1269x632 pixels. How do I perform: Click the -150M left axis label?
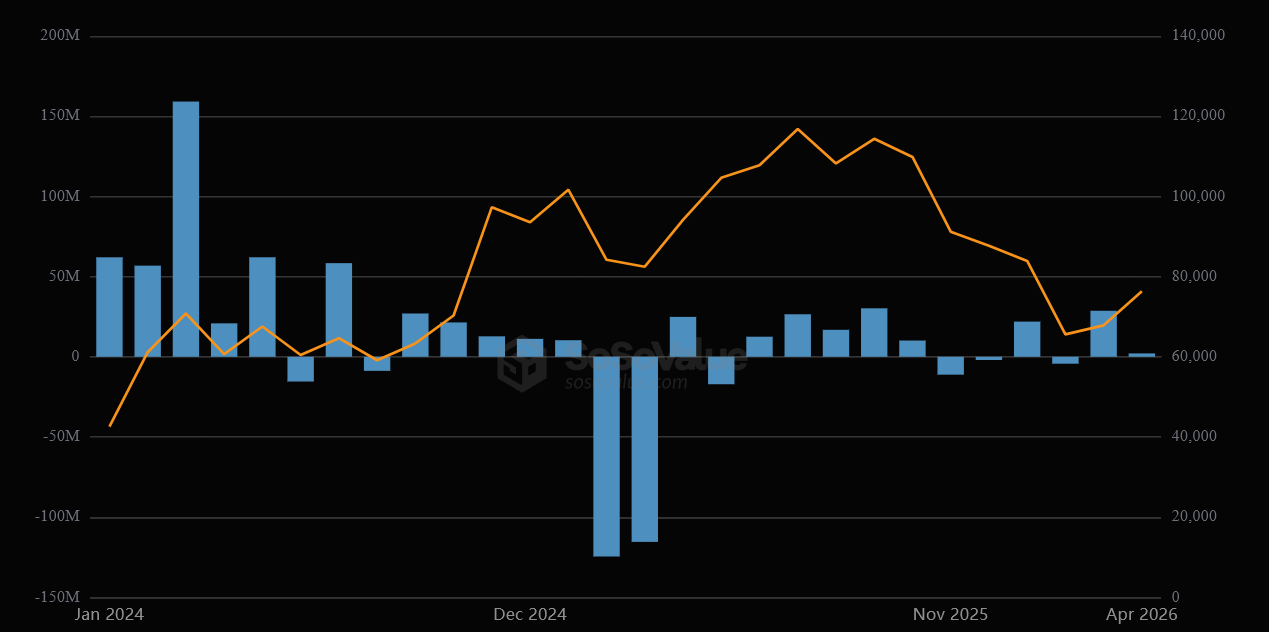58,597
